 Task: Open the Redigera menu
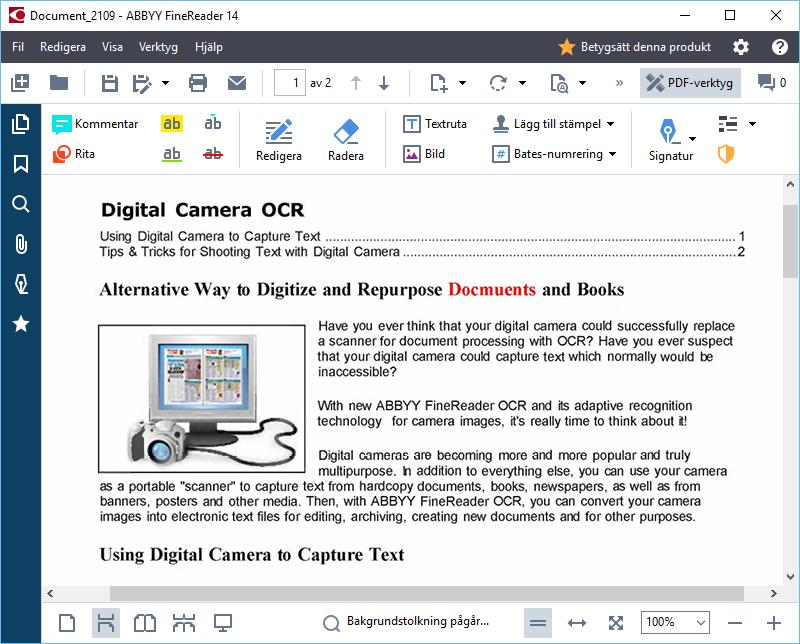pos(63,47)
